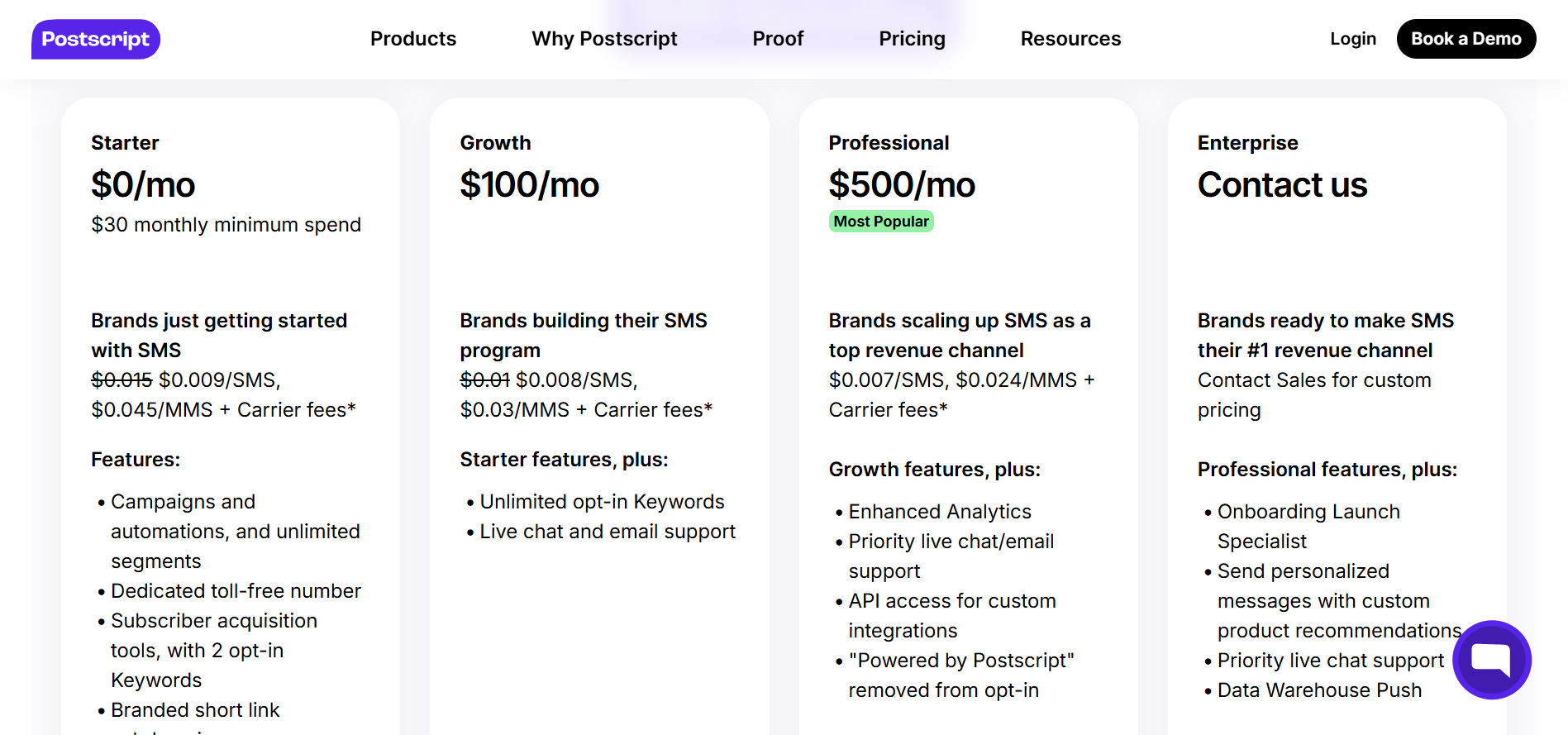Click the Enterprise plan title

(x=1247, y=143)
